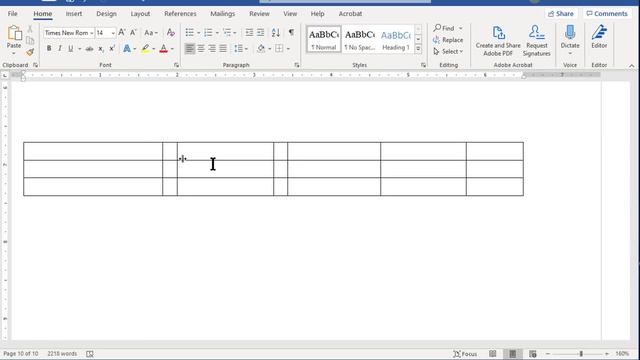The height and width of the screenshot is (360, 640).
Task: Apply the Heading 1 style
Action: pos(396,40)
